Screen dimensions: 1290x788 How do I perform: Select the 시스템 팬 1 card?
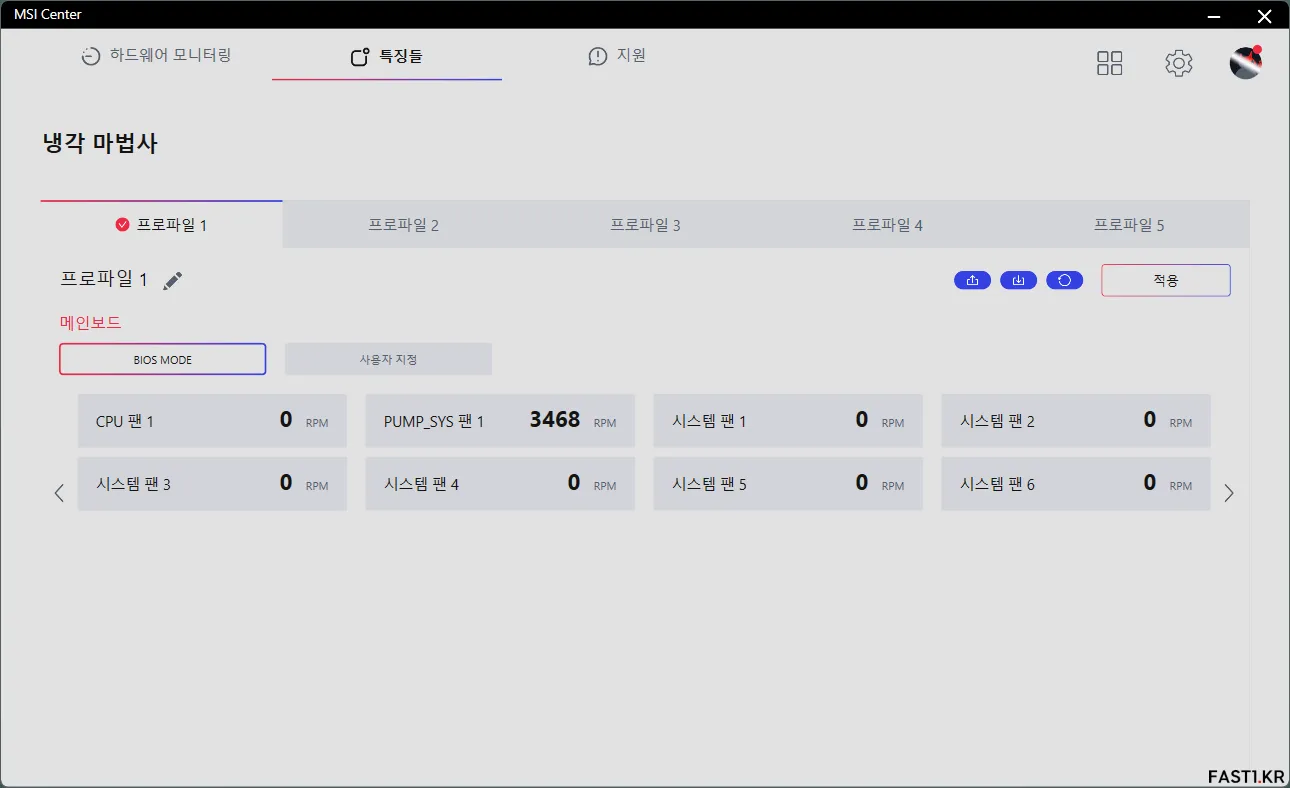[788, 421]
